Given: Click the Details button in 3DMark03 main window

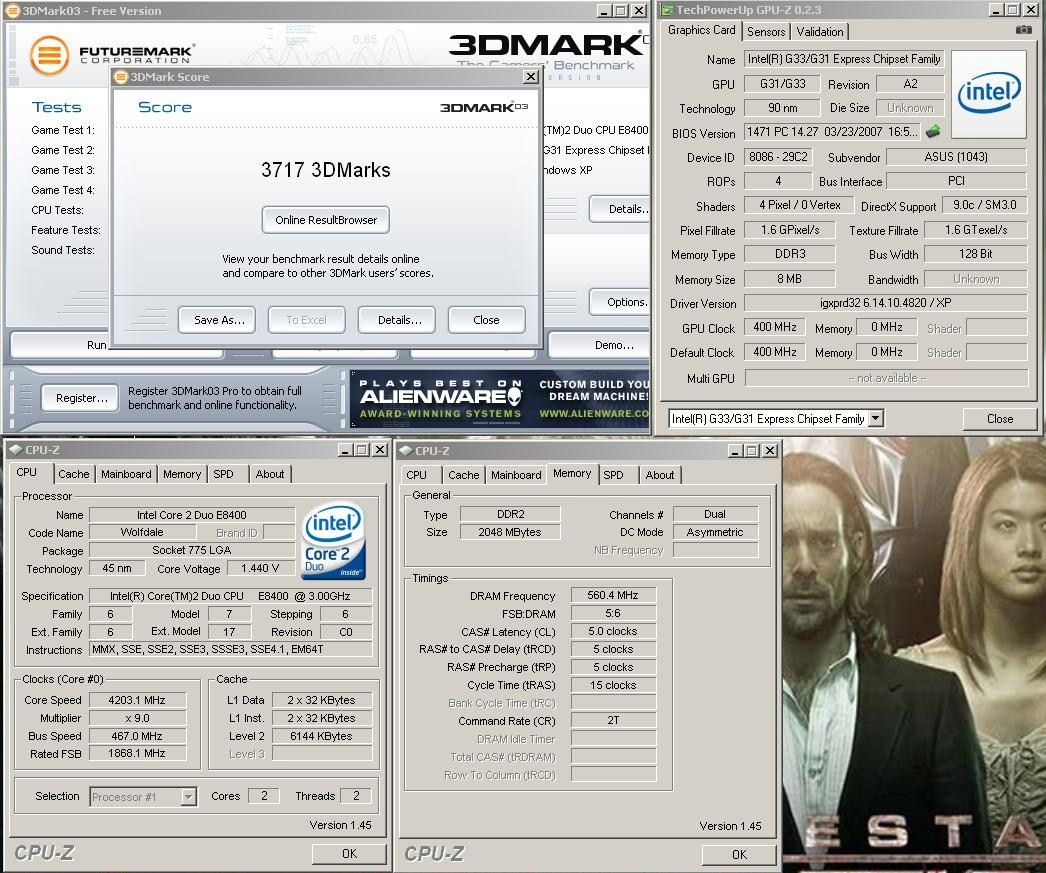Looking at the screenshot, I should tap(620, 209).
